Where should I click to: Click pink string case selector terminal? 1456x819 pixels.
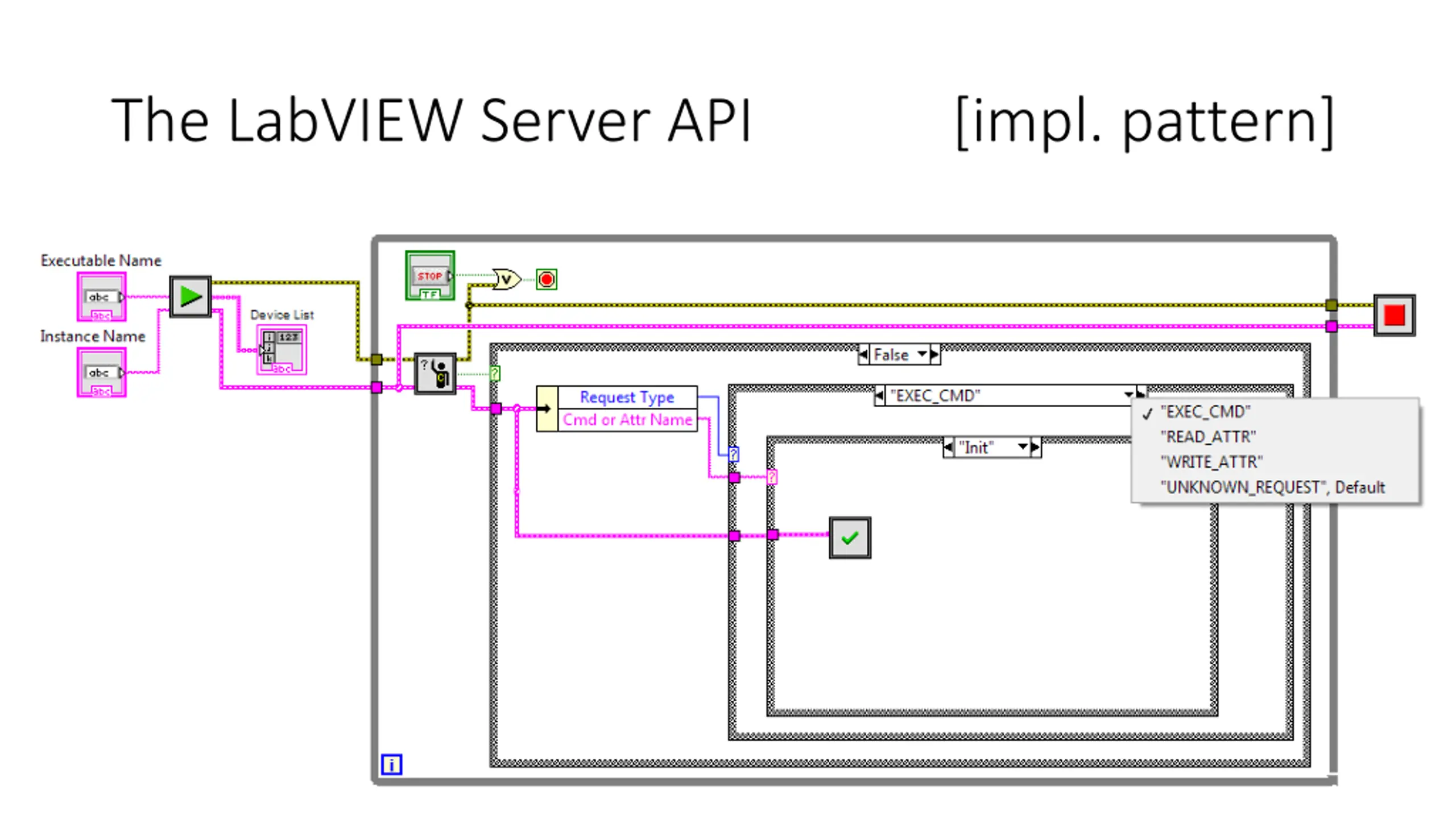772,477
